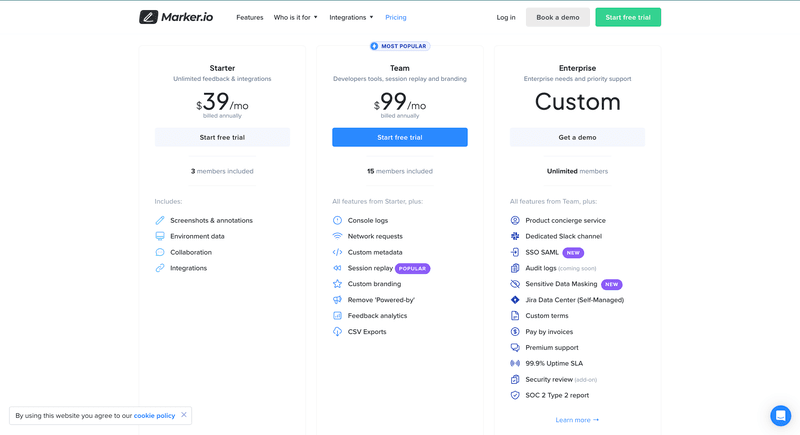Click the Marker.io logo
This screenshot has width=800, height=435.
coord(175,17)
